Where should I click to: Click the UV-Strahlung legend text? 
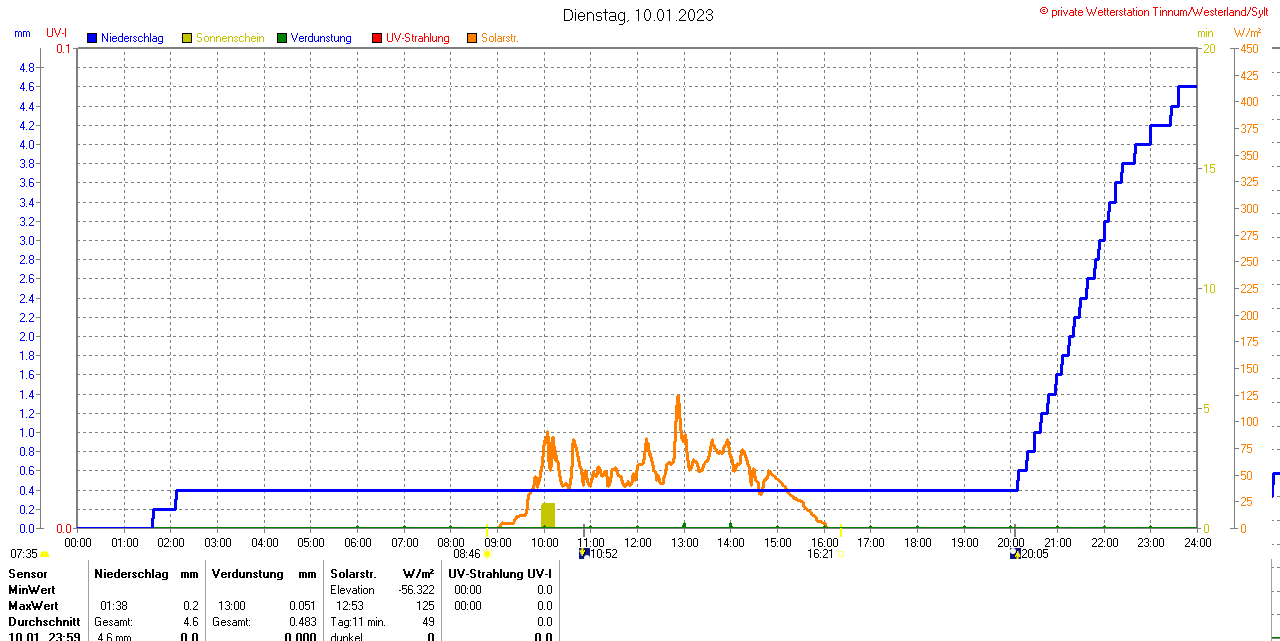417,38
